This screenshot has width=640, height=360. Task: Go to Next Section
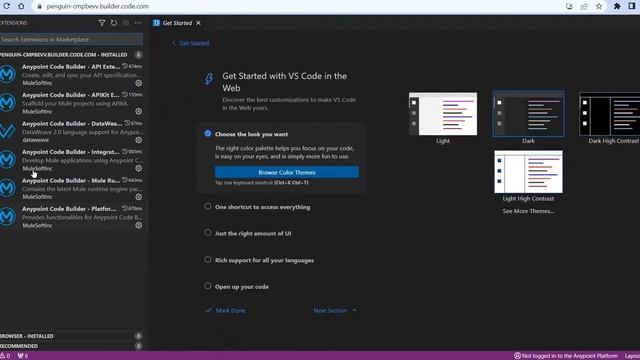pos(330,311)
